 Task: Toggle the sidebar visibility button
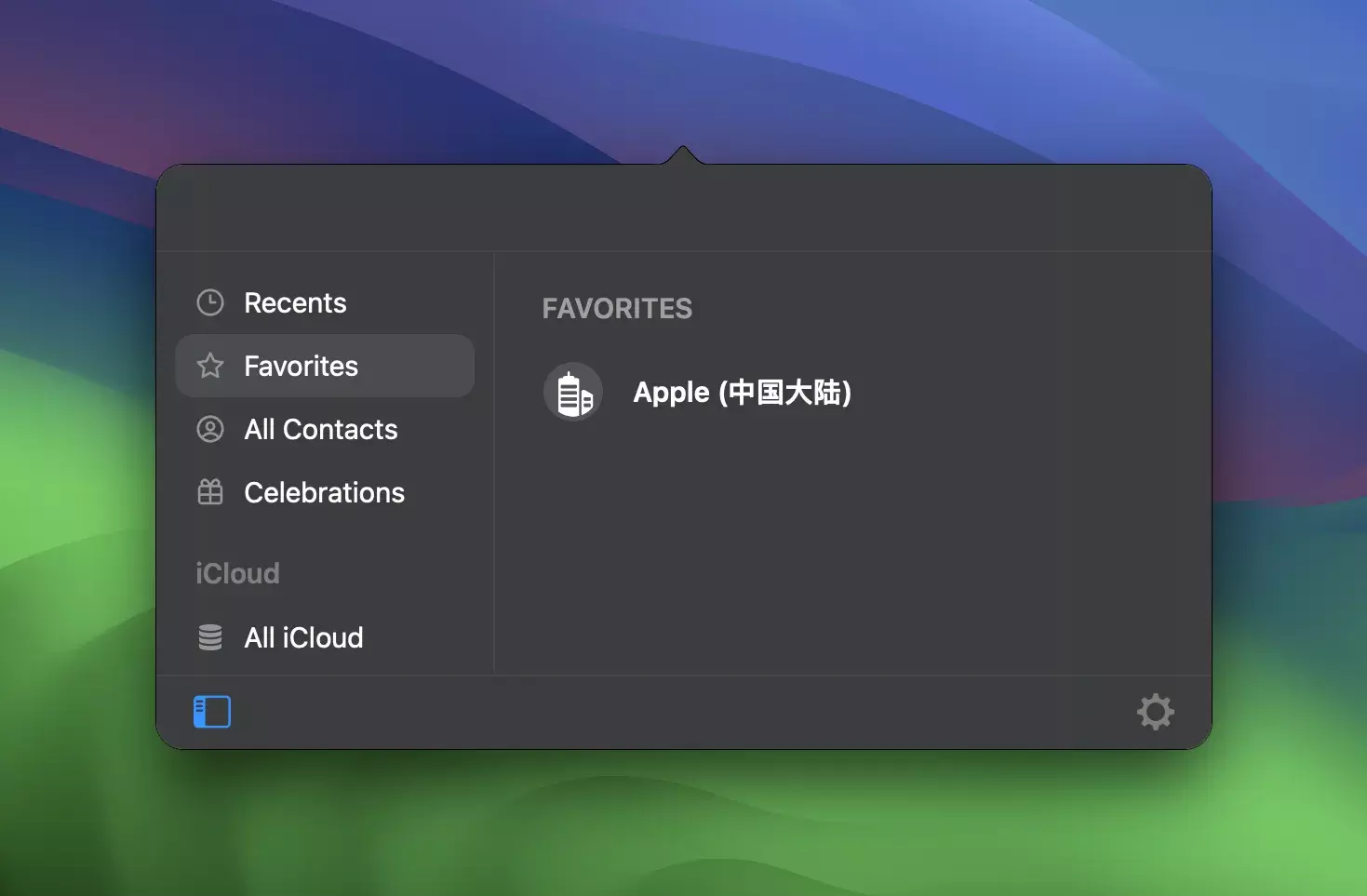tap(212, 712)
